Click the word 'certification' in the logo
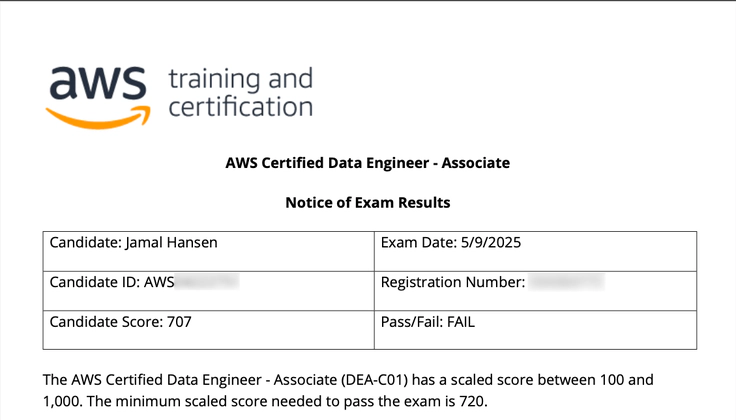Screen dimensions: 736x420 tap(241, 107)
